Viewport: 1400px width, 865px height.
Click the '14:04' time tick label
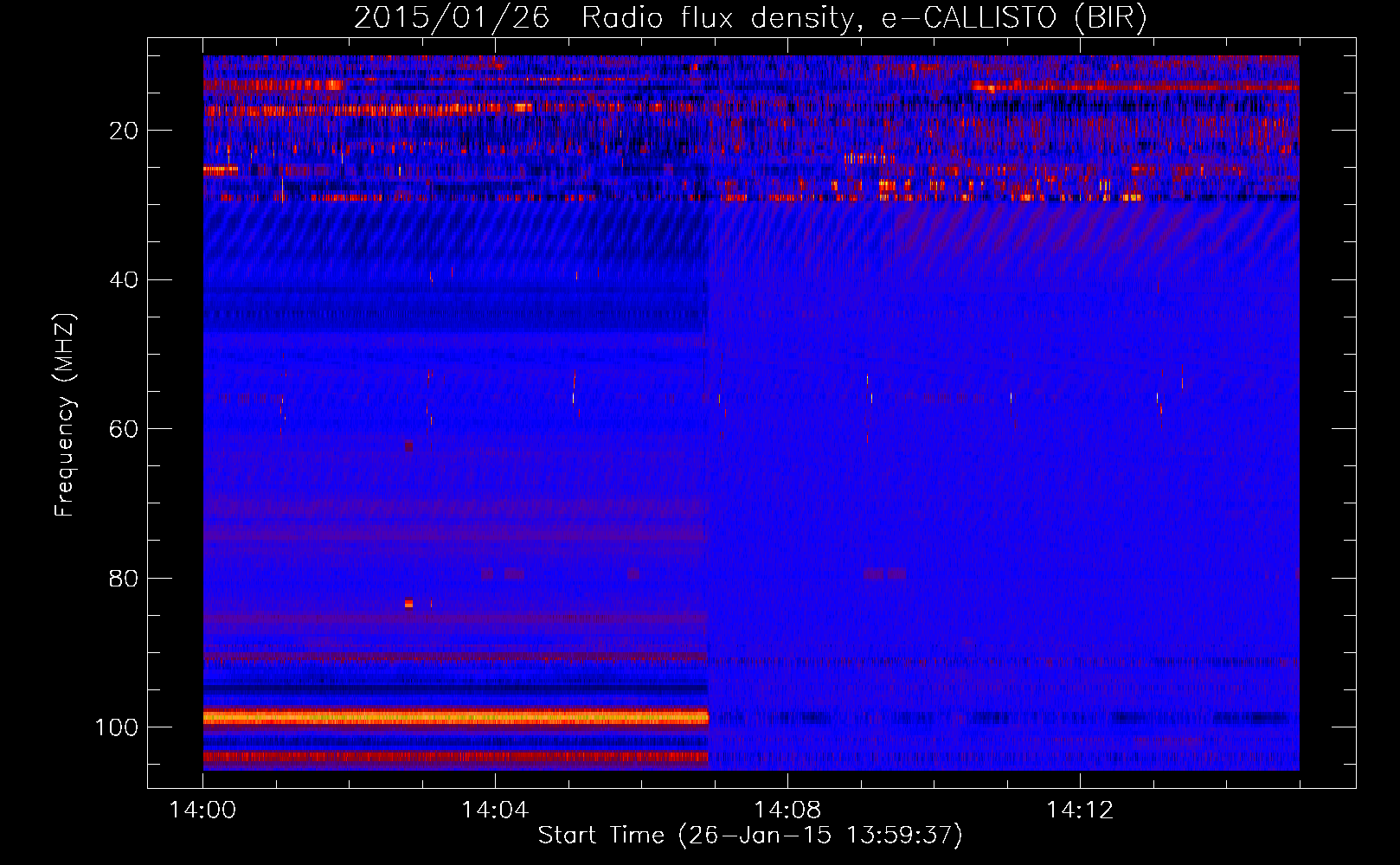pos(495,811)
